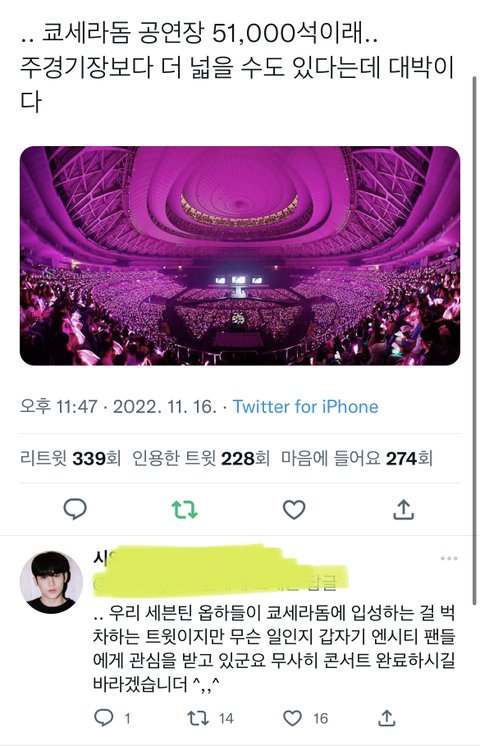Click the 11:47 2022. 11. 16. timestamp
Image resolution: width=480 pixels, height=746 pixels.
tap(118, 407)
